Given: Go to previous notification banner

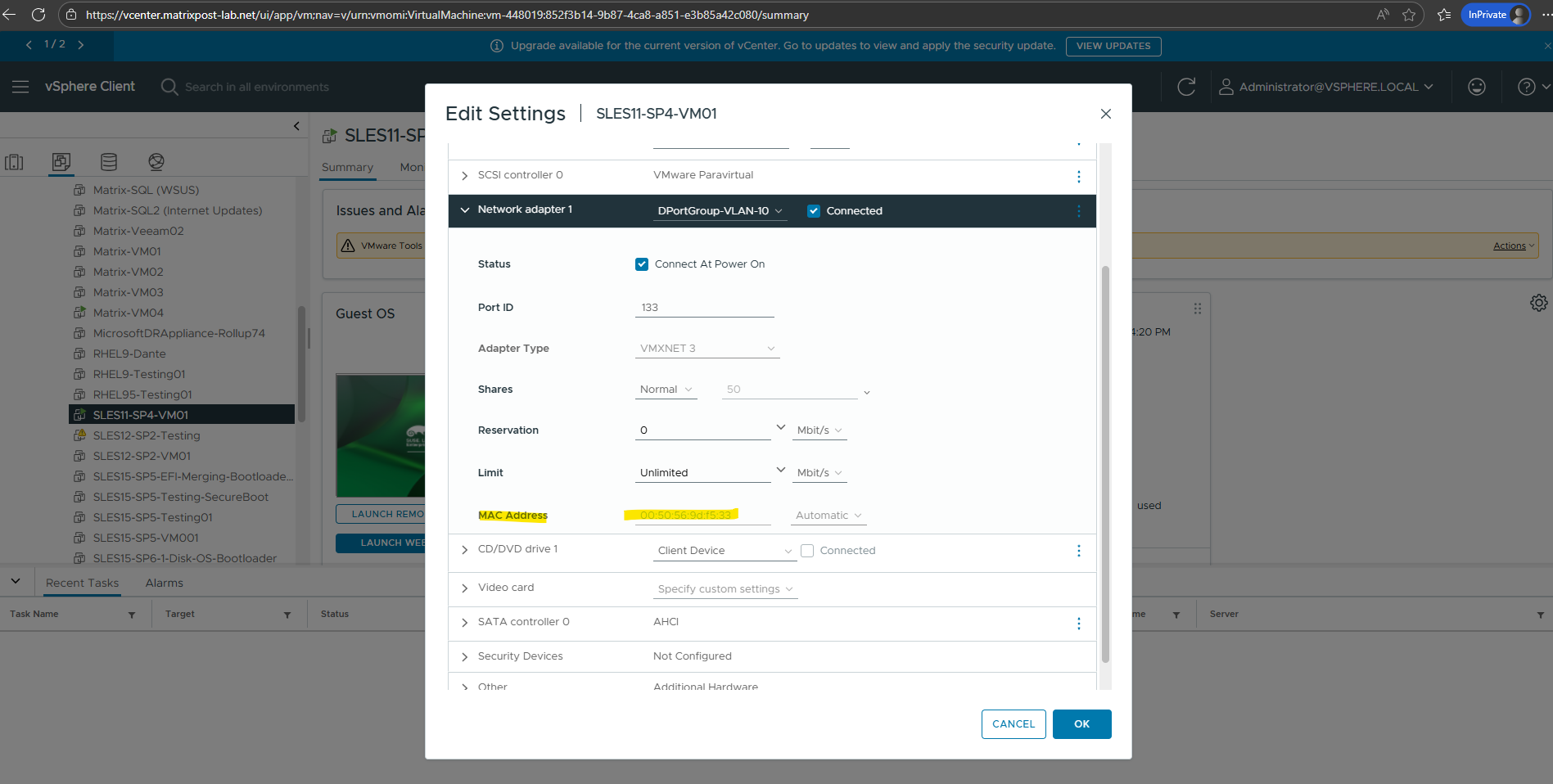Looking at the screenshot, I should (x=29, y=45).
